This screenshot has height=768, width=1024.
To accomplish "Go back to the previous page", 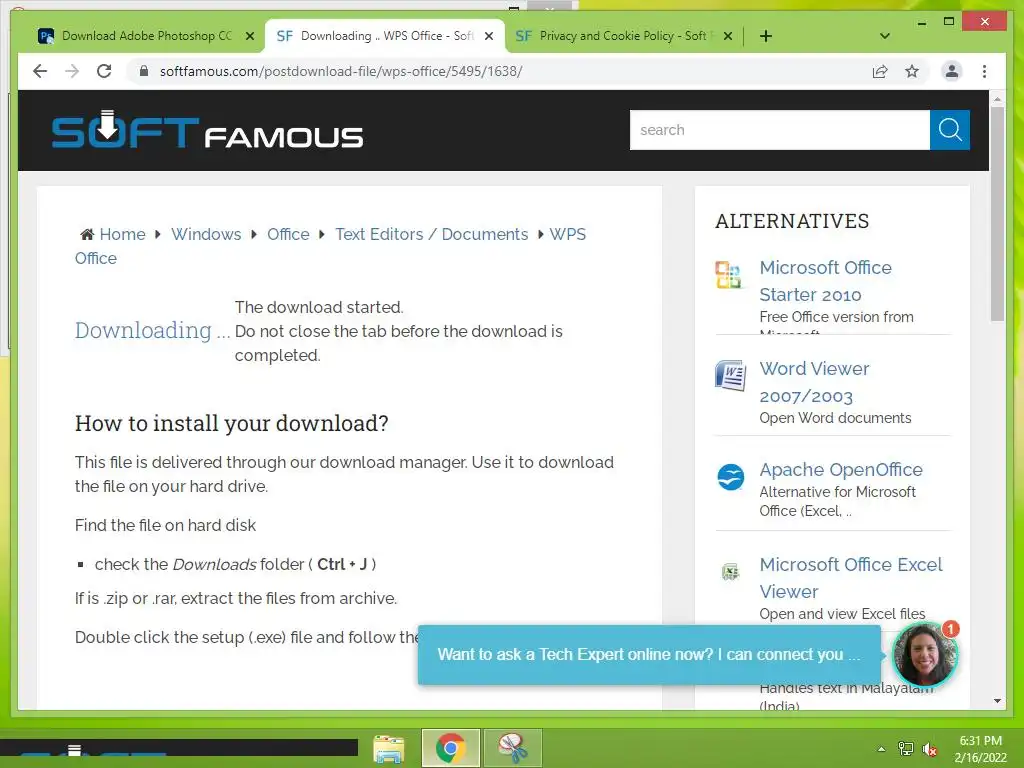I will click(40, 71).
